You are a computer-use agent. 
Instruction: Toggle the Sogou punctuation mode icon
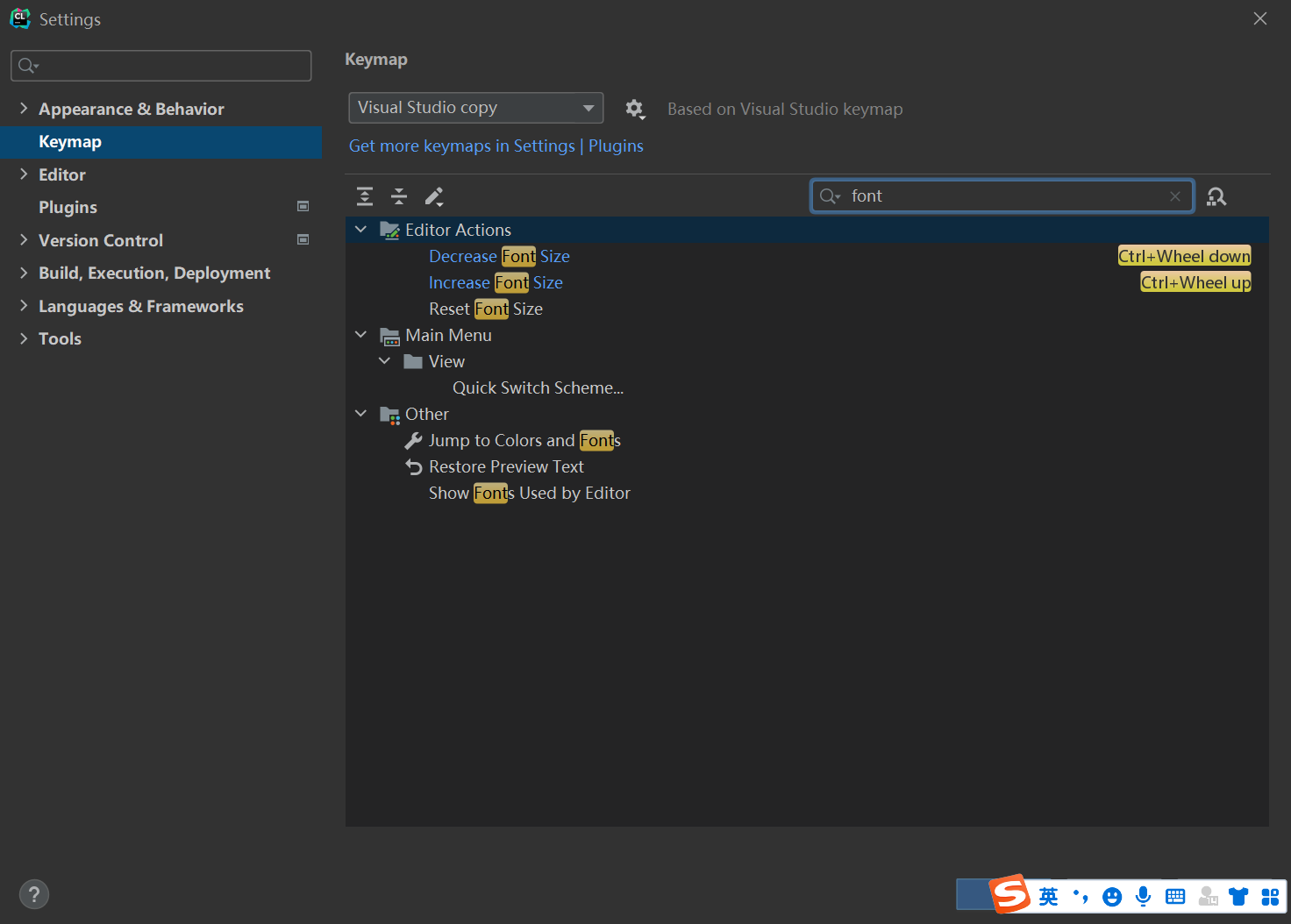click(x=1081, y=896)
